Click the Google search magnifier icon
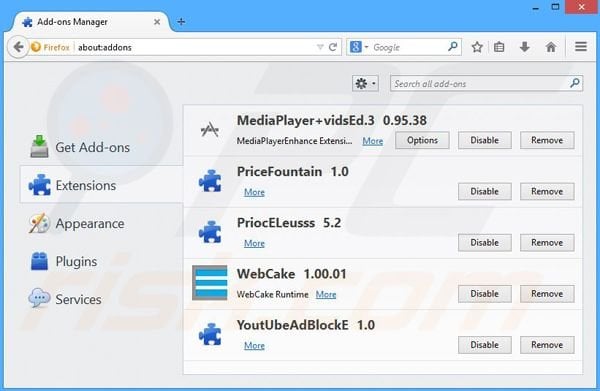 coord(453,47)
